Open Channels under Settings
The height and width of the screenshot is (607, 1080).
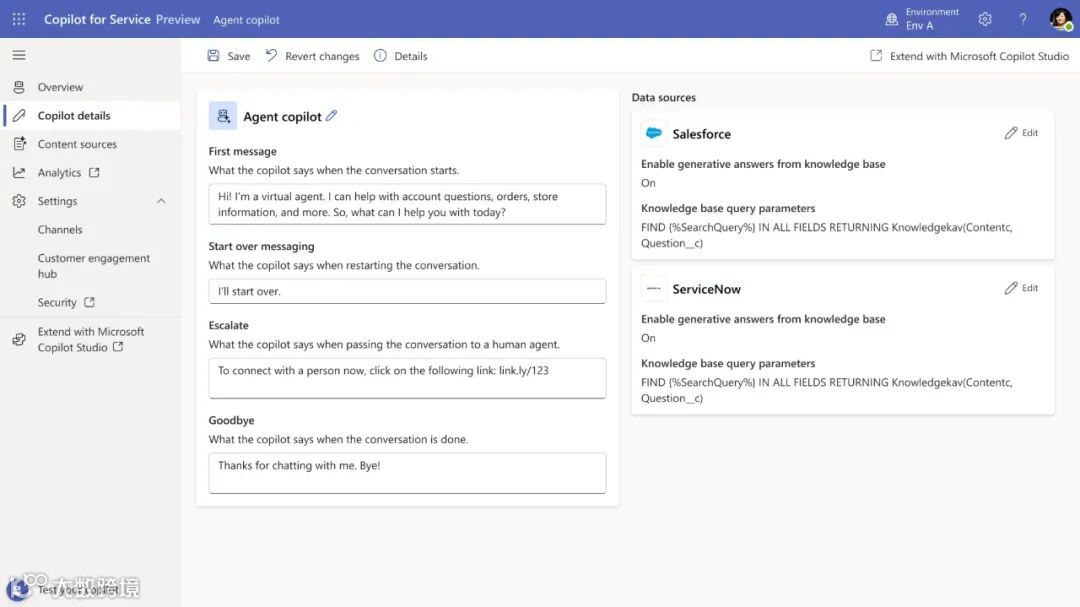(x=60, y=229)
